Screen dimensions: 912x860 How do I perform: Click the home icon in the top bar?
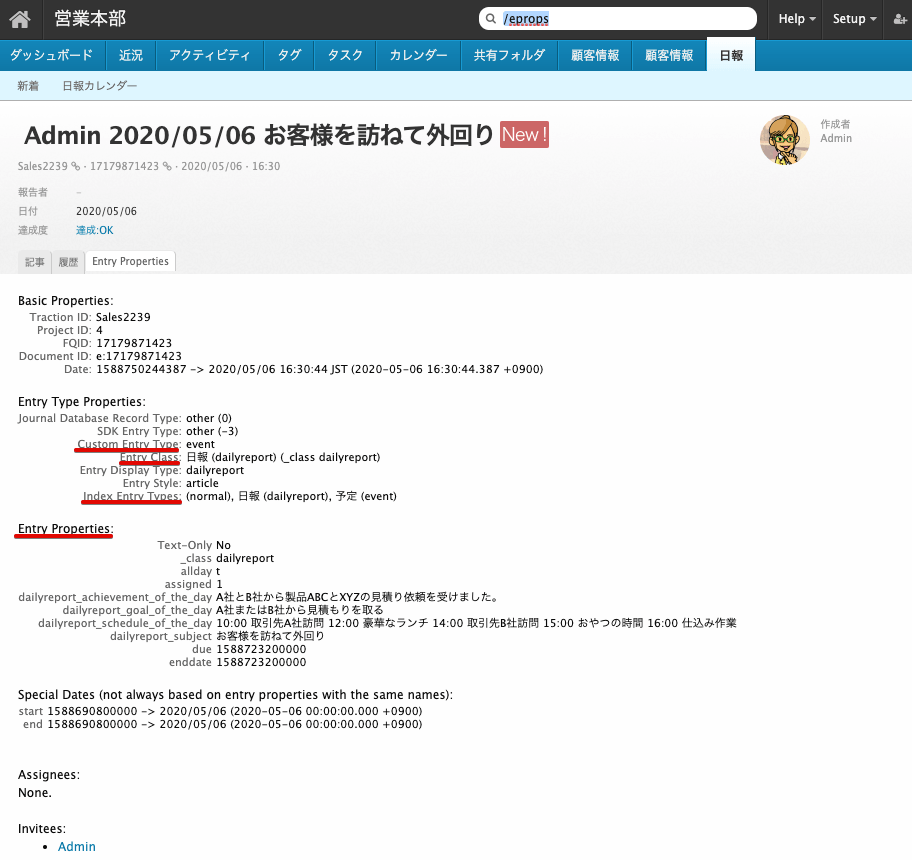pyautogui.click(x=20, y=18)
